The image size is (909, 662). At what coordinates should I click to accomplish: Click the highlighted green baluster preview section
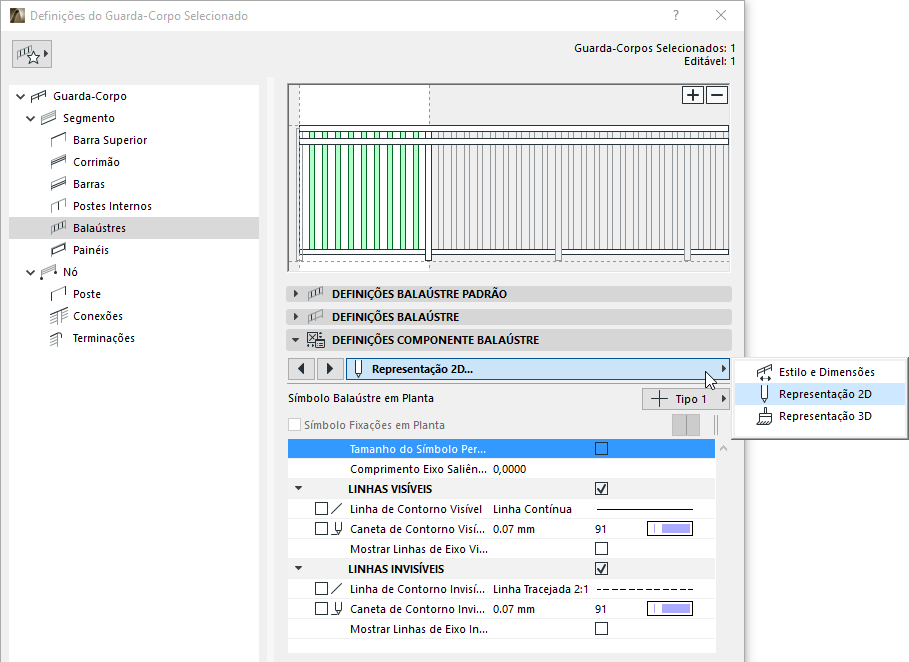point(364,191)
